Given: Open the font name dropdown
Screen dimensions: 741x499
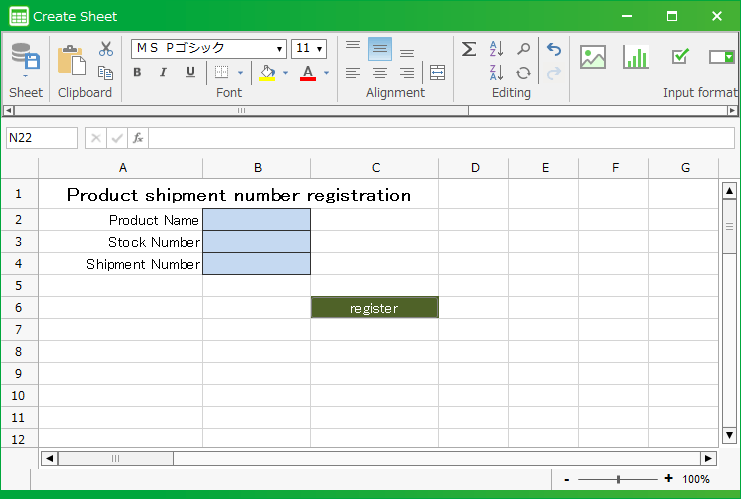Looking at the screenshot, I should [279, 49].
